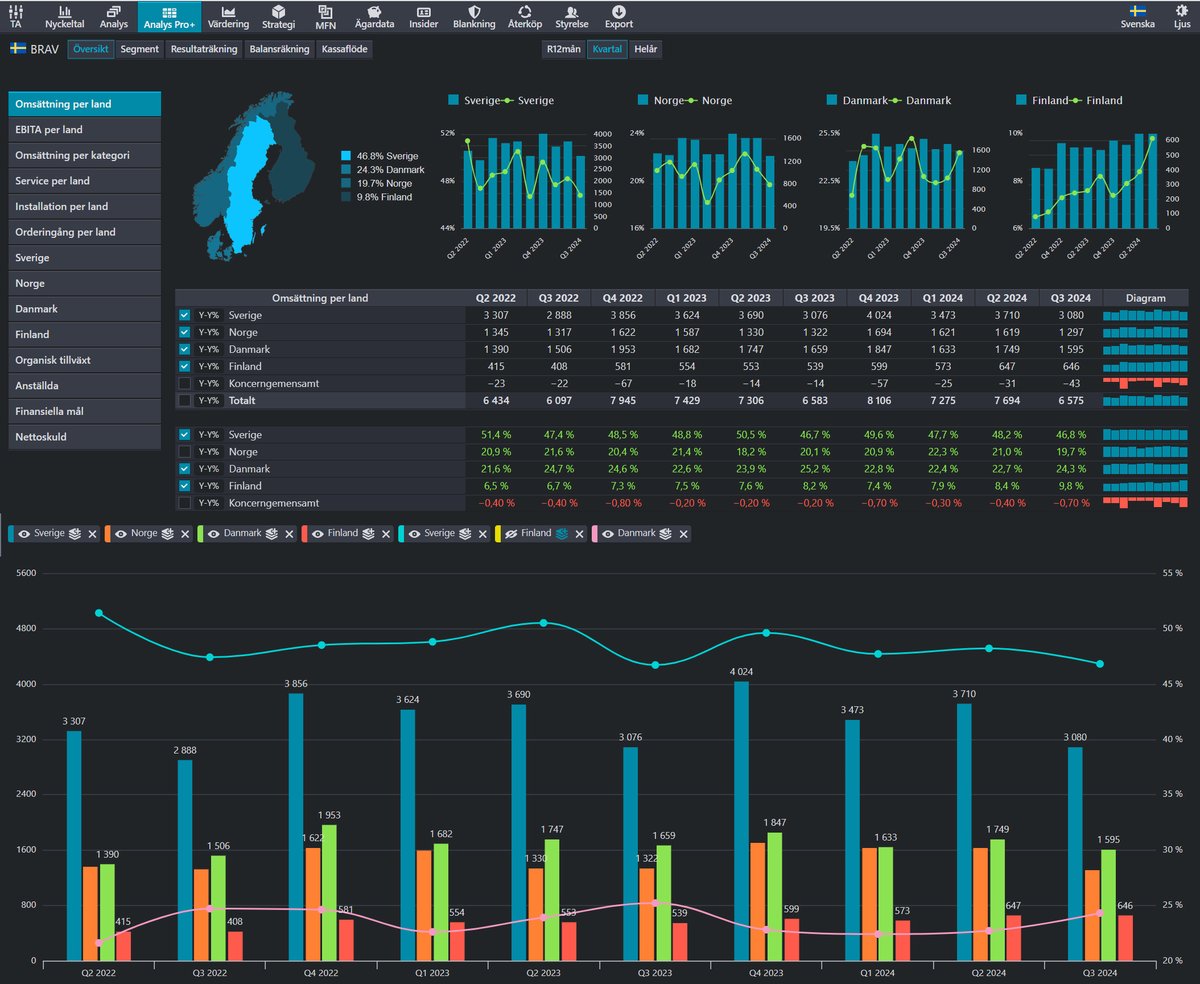Show the hidden yellow Finland series

[x=511, y=534]
